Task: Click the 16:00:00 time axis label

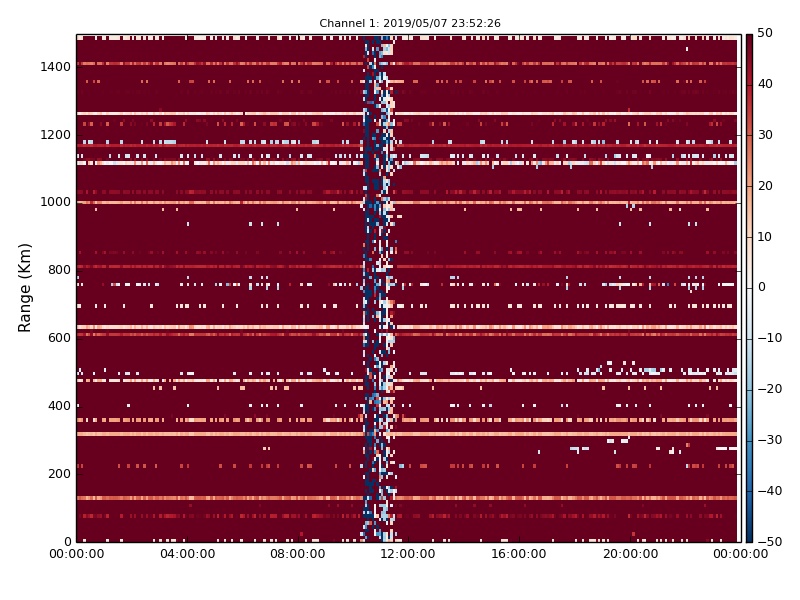Action: click(518, 554)
